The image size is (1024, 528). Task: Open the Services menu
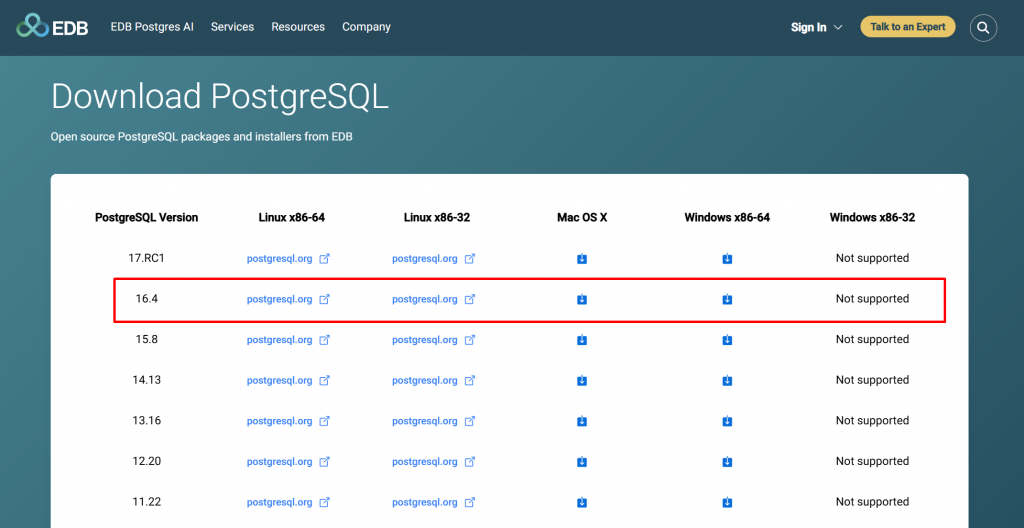(232, 27)
